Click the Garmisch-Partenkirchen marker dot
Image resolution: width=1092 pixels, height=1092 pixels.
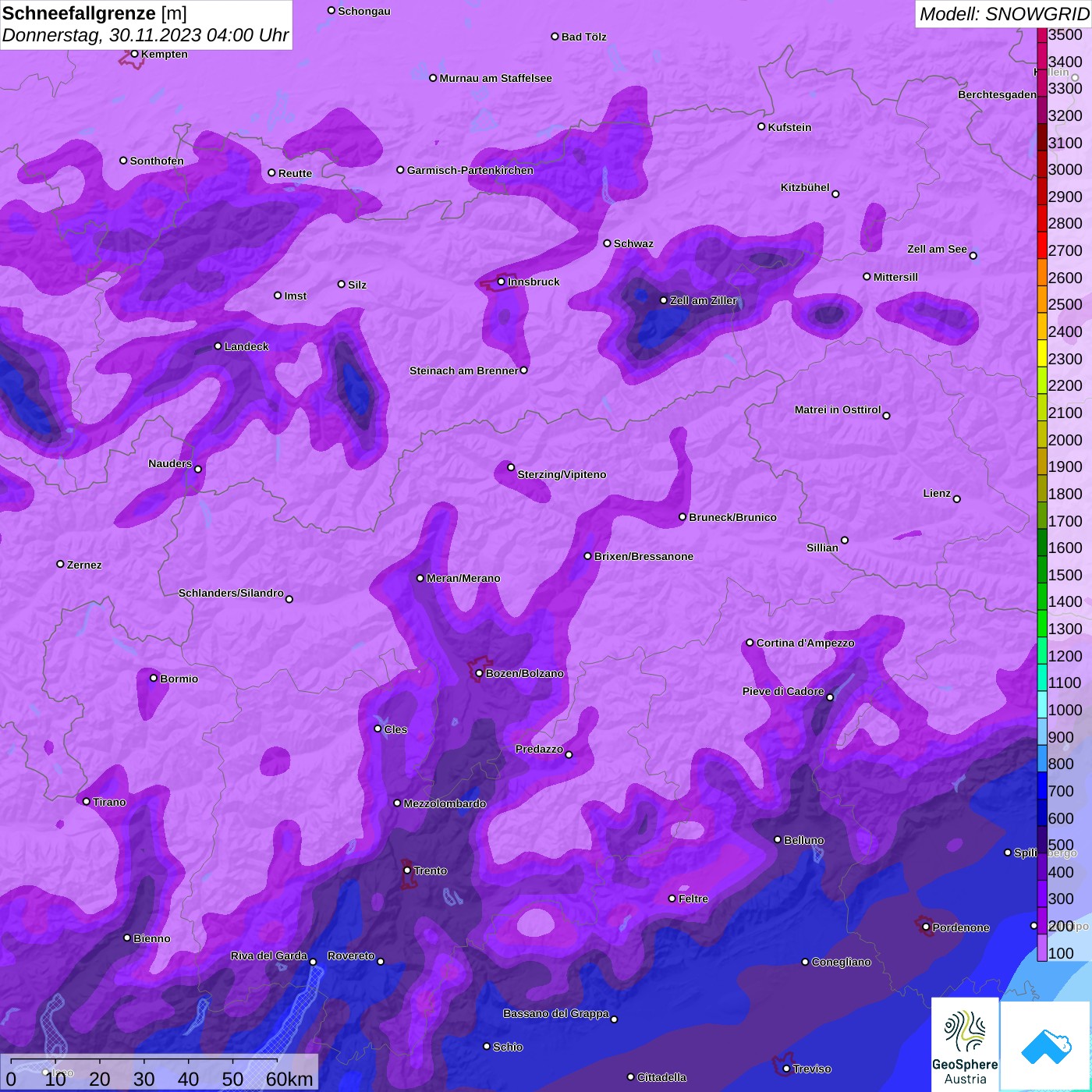click(x=400, y=169)
